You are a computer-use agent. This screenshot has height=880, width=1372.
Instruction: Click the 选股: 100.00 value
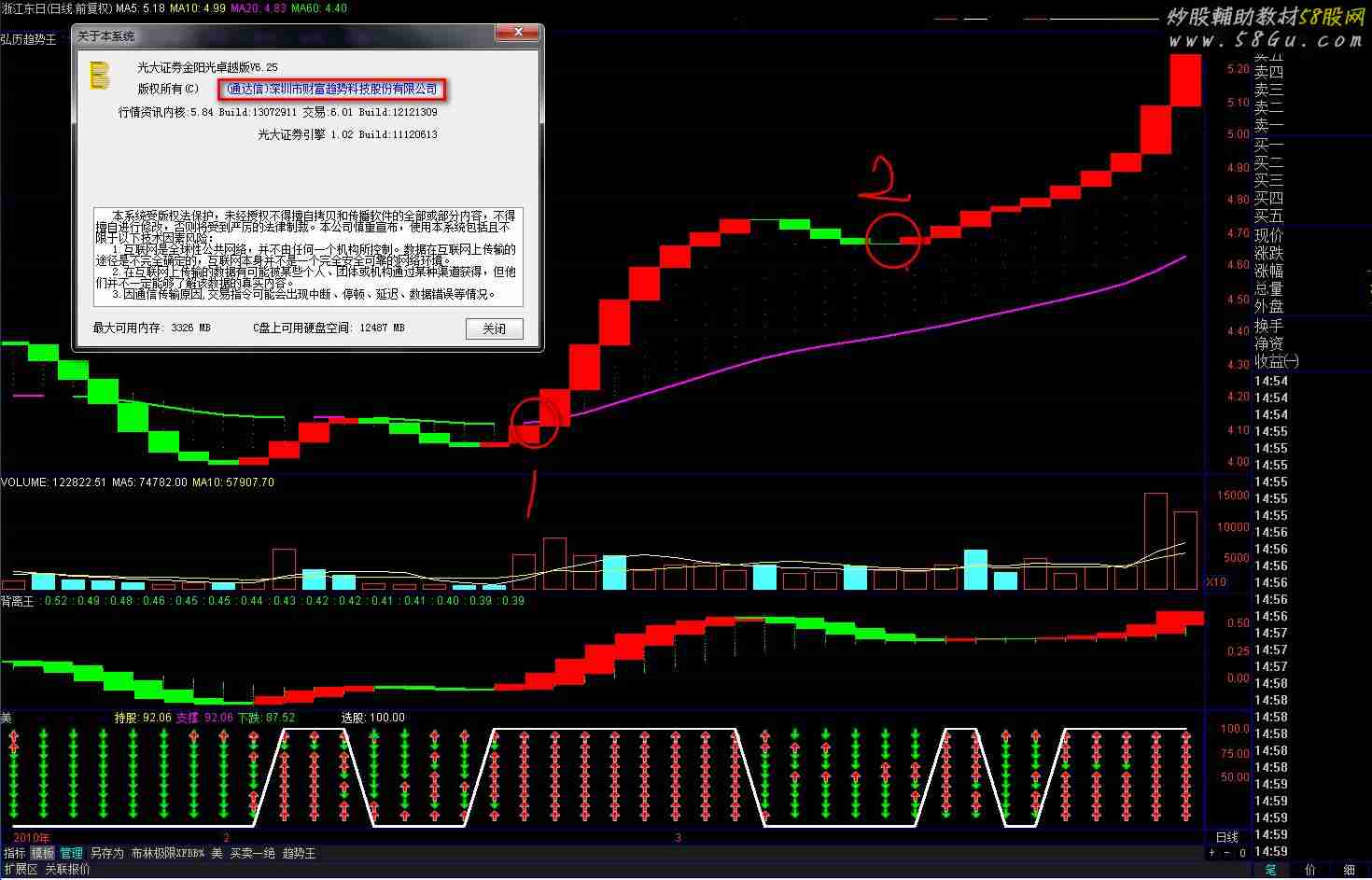[373, 718]
